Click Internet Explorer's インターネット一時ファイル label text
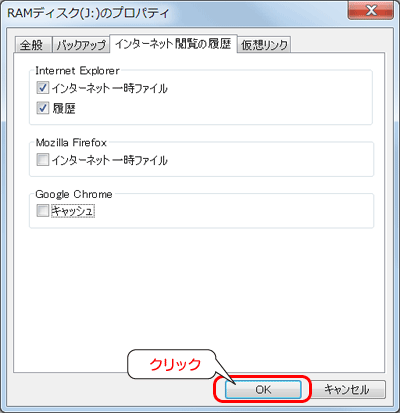The image size is (400, 413). point(110,88)
